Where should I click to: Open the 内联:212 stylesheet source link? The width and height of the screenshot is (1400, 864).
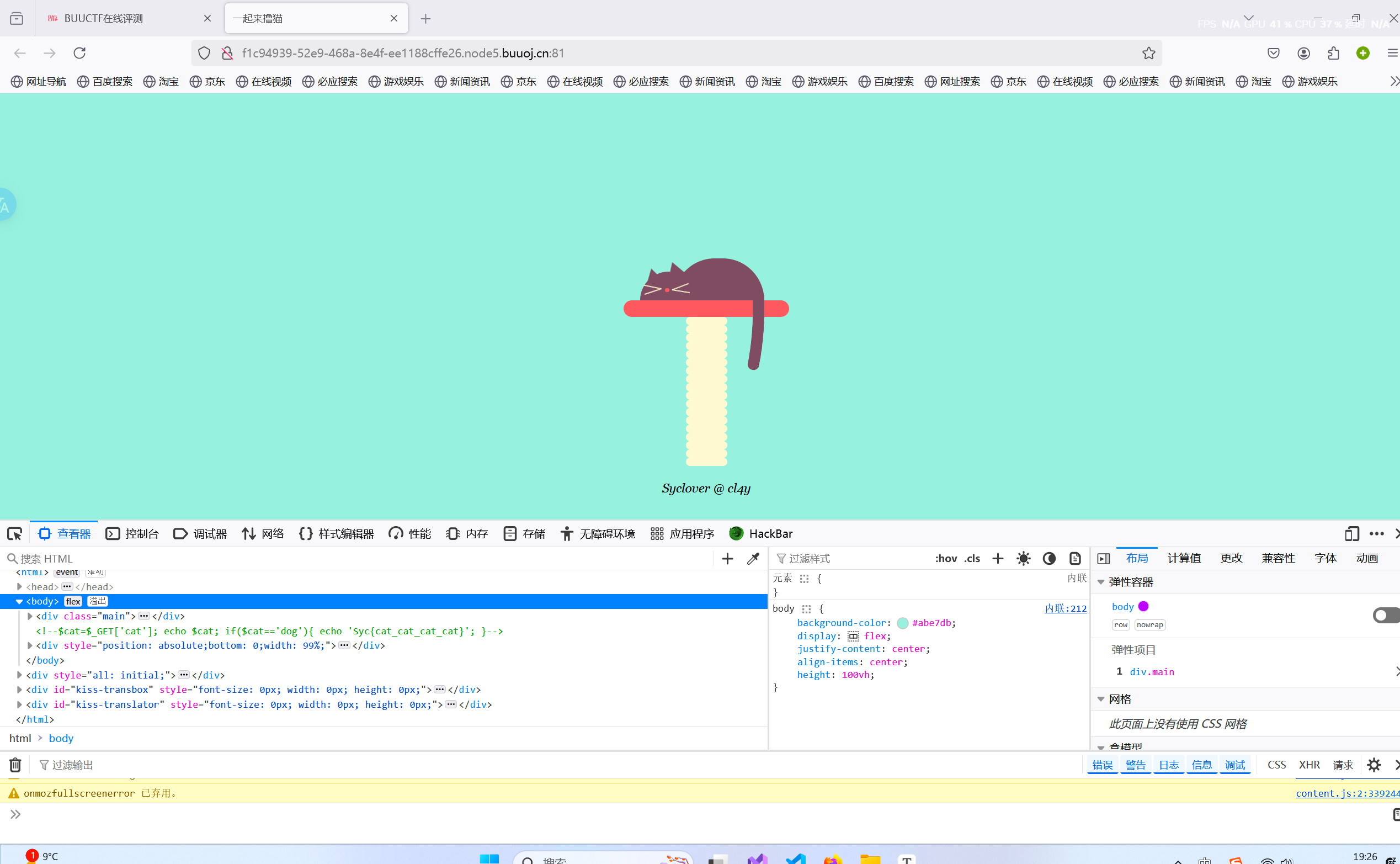(1065, 608)
